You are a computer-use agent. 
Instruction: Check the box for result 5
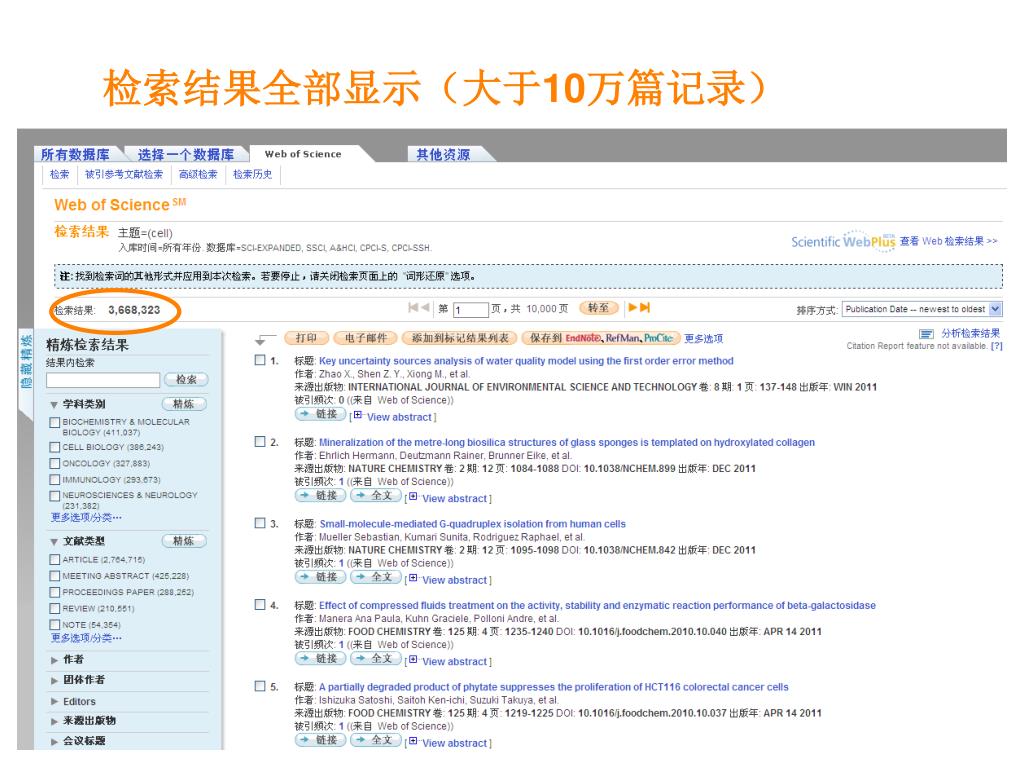coord(260,686)
